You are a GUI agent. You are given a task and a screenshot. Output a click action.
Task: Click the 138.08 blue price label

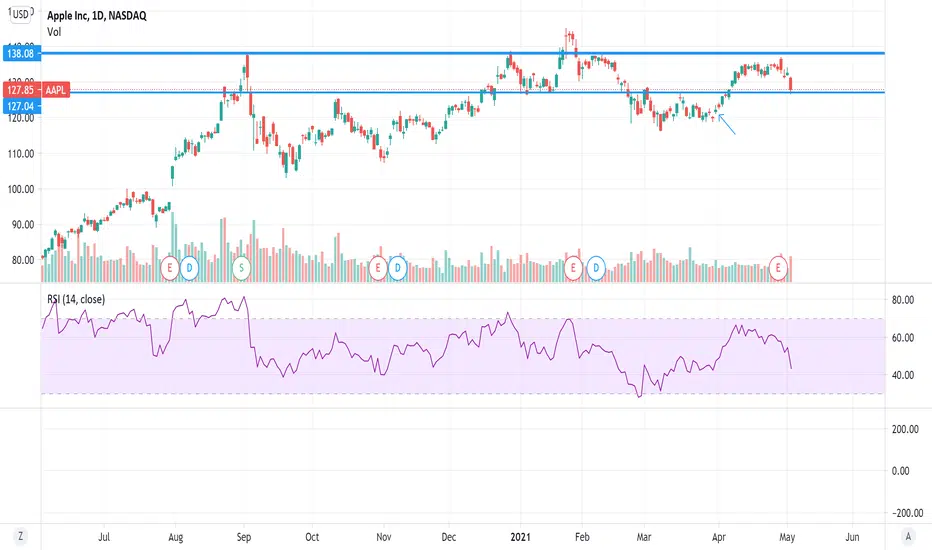click(21, 54)
